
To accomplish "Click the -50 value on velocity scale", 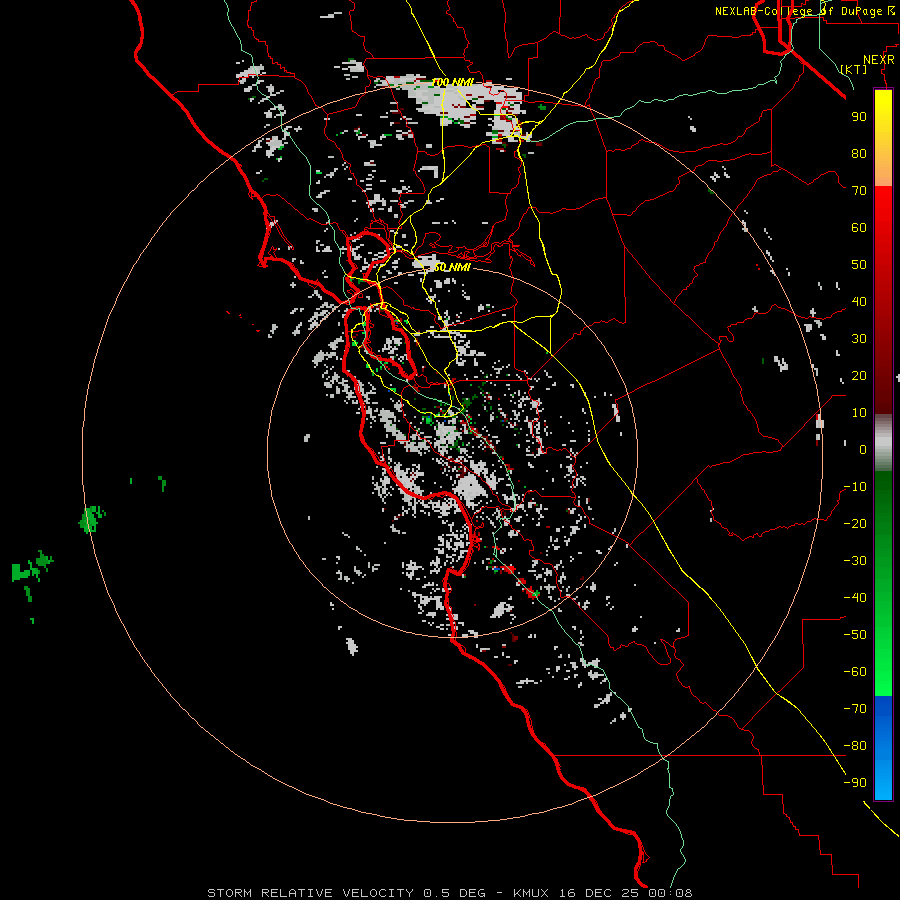I will (855, 635).
